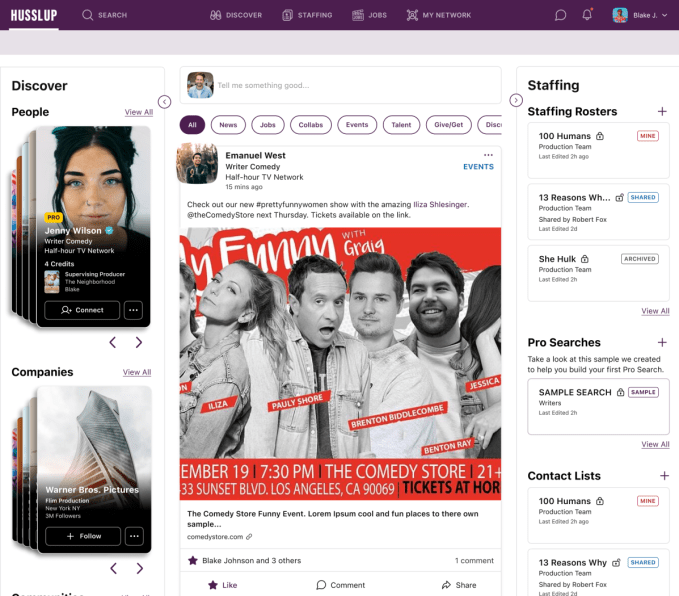Add a new Pro Search with the plus icon
This screenshot has width=679, height=596.
click(662, 343)
